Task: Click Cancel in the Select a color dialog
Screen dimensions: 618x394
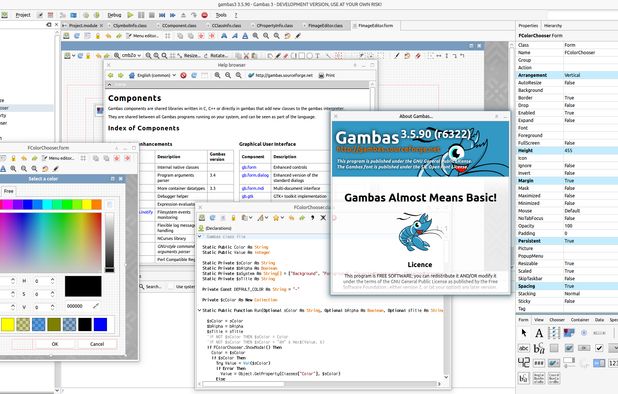Action: pos(97,344)
